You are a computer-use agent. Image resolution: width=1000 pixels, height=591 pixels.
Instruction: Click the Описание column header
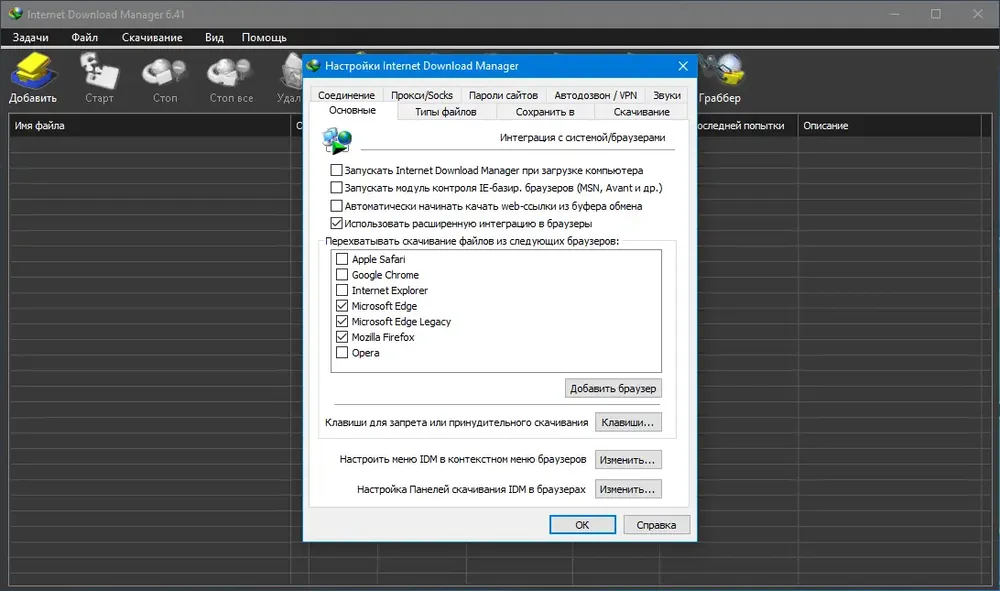pyautogui.click(x=890, y=126)
